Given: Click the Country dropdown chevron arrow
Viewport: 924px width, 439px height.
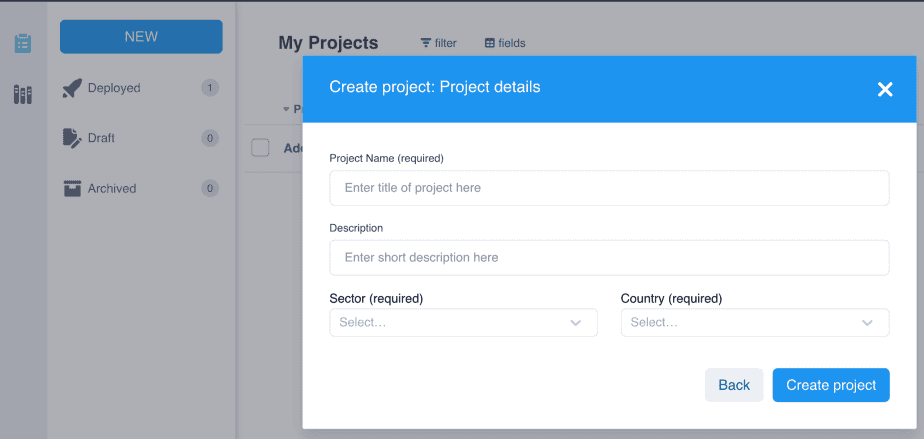Looking at the screenshot, I should [867, 323].
